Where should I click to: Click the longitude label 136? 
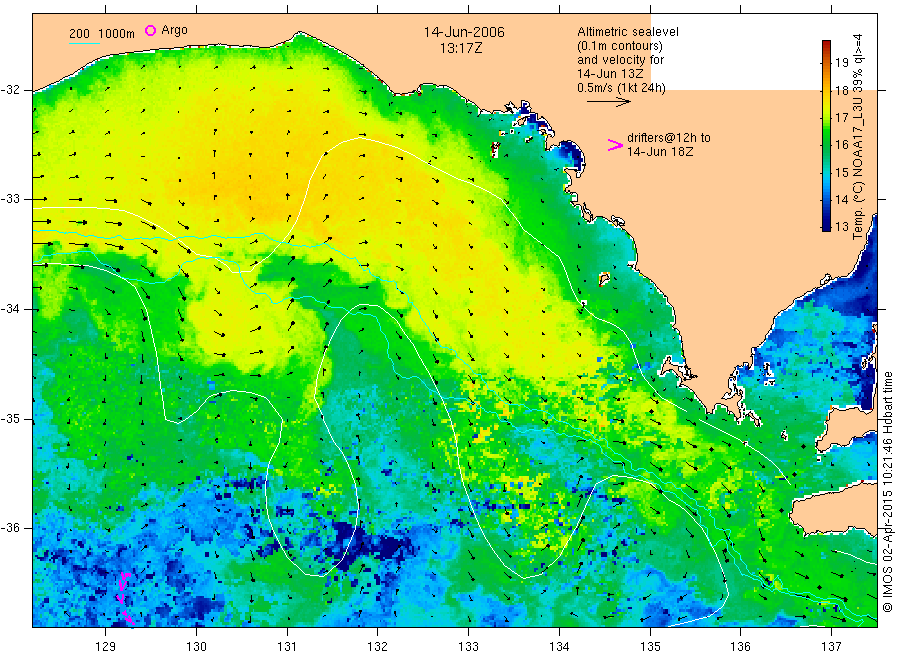(740, 647)
